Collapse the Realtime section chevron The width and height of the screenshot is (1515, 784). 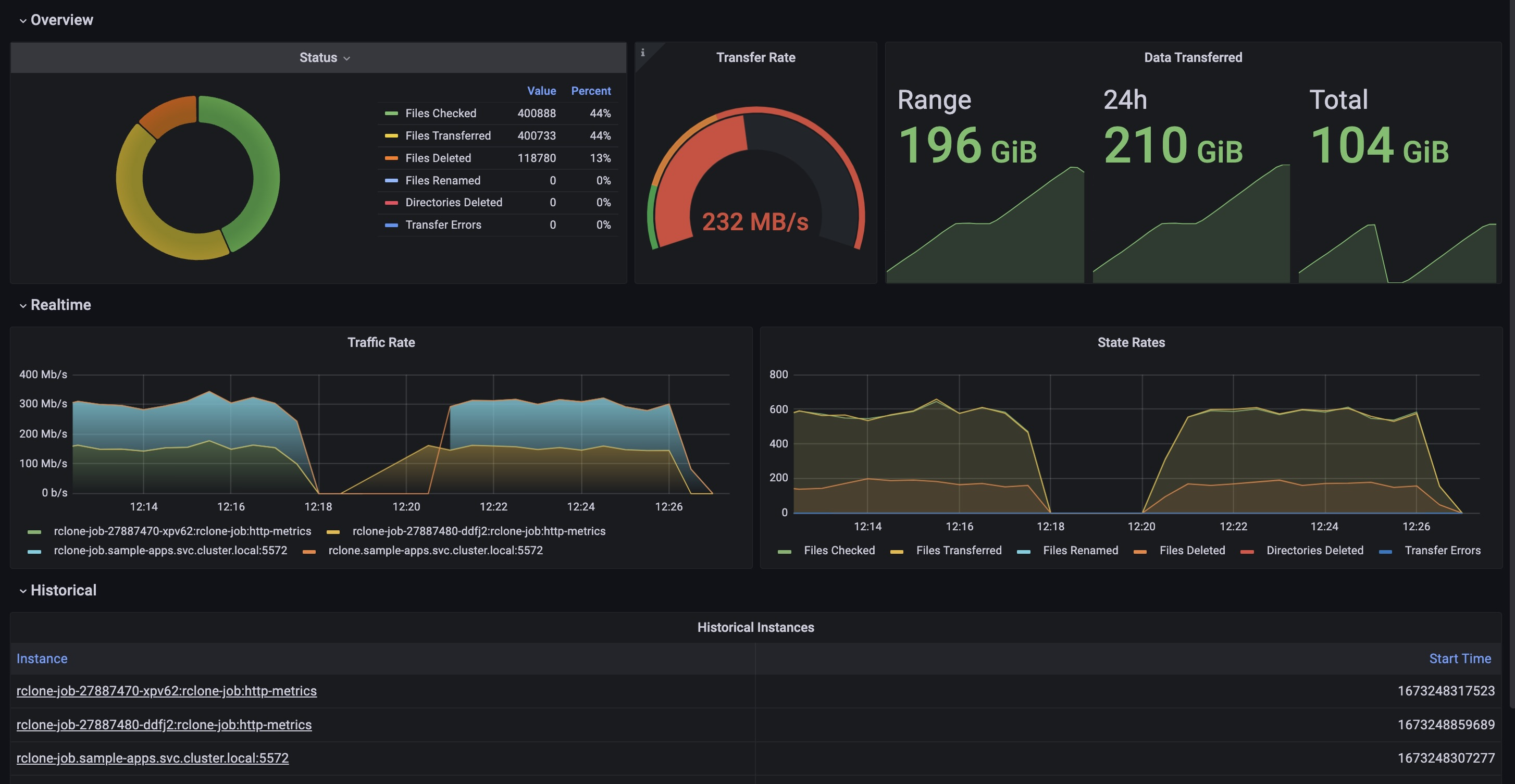click(x=23, y=306)
